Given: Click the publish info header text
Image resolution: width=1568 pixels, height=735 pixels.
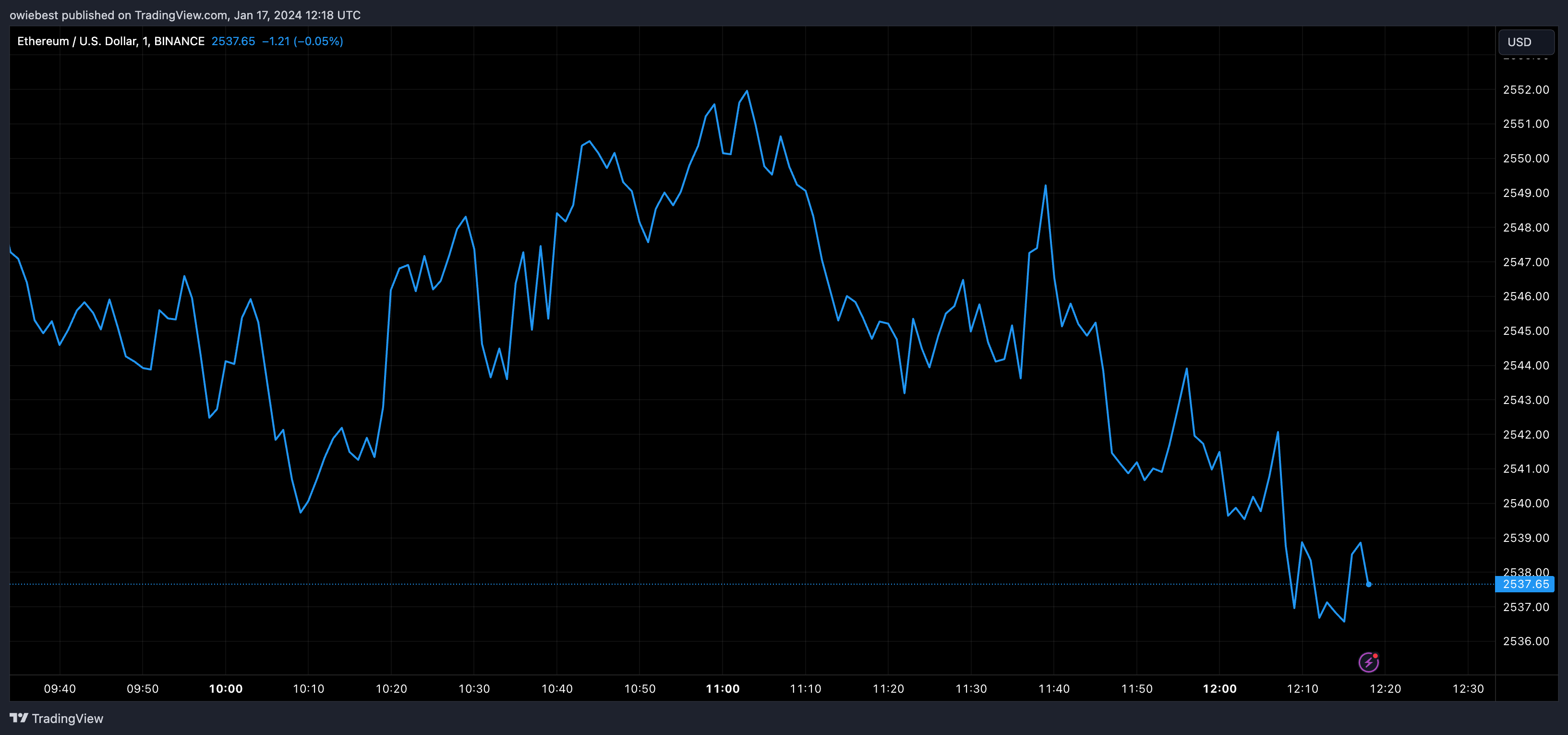Looking at the screenshot, I should point(185,15).
